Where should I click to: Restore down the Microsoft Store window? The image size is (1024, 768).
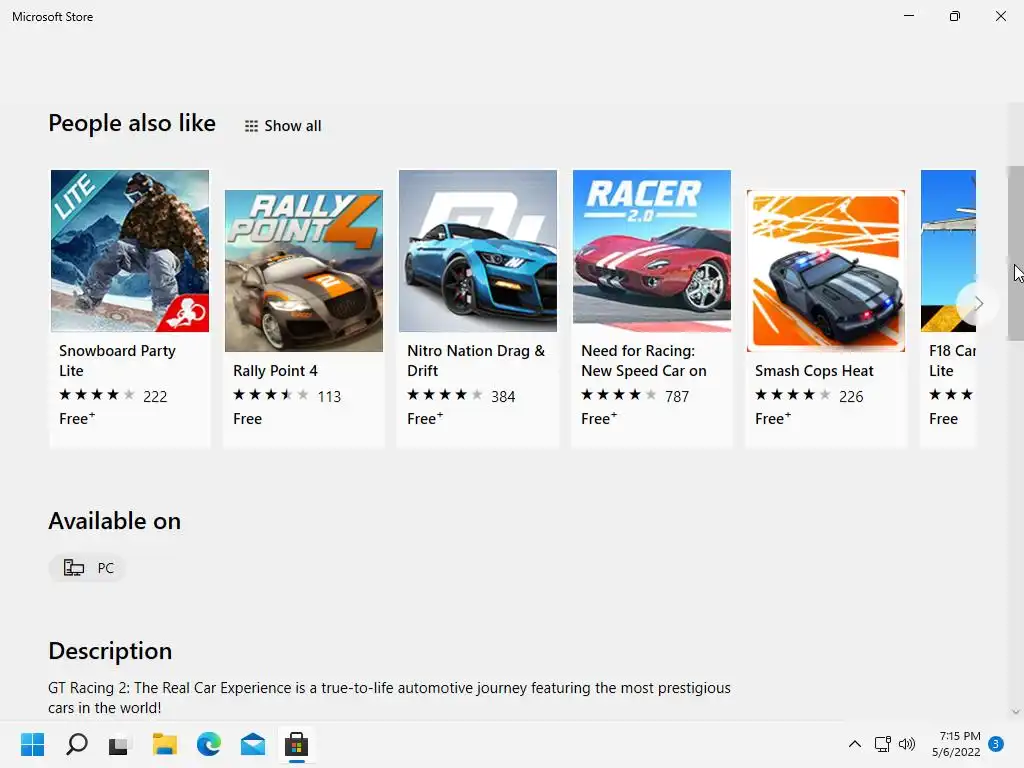tap(955, 16)
